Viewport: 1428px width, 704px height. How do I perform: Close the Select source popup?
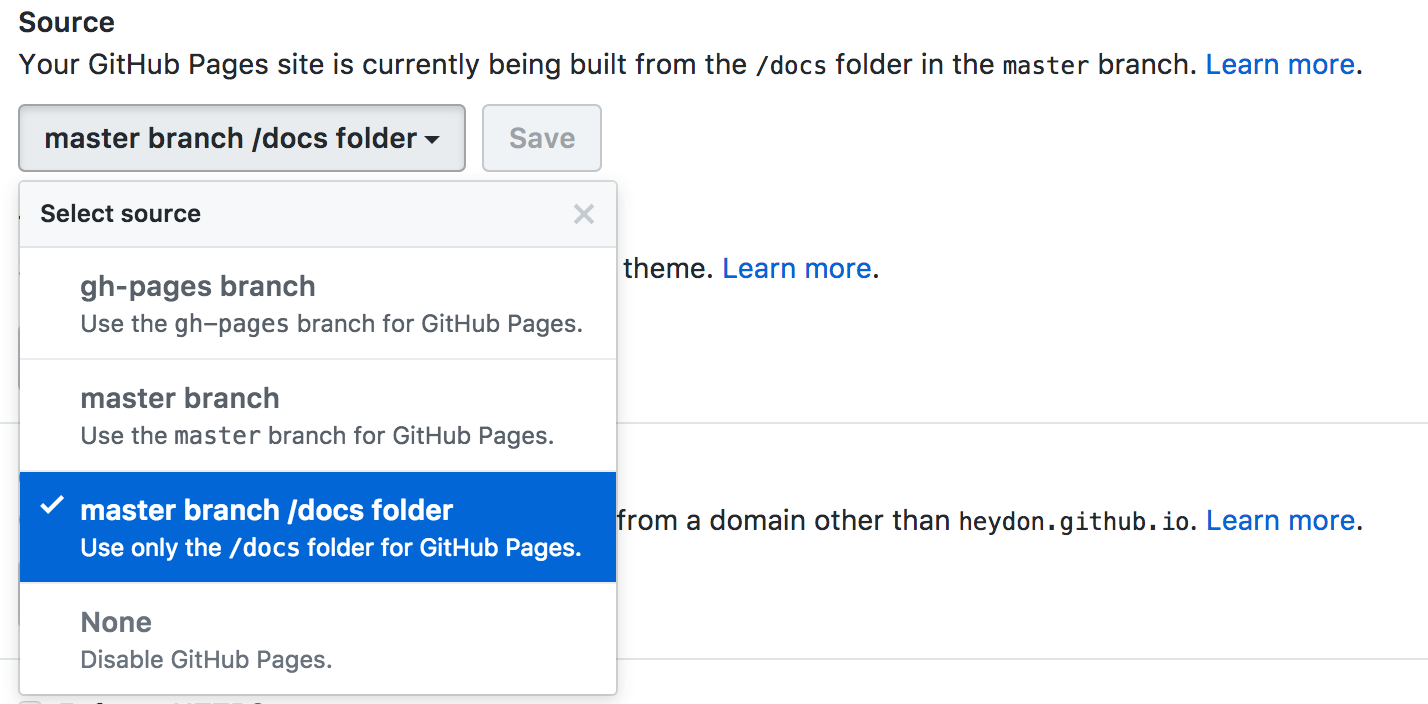584,214
